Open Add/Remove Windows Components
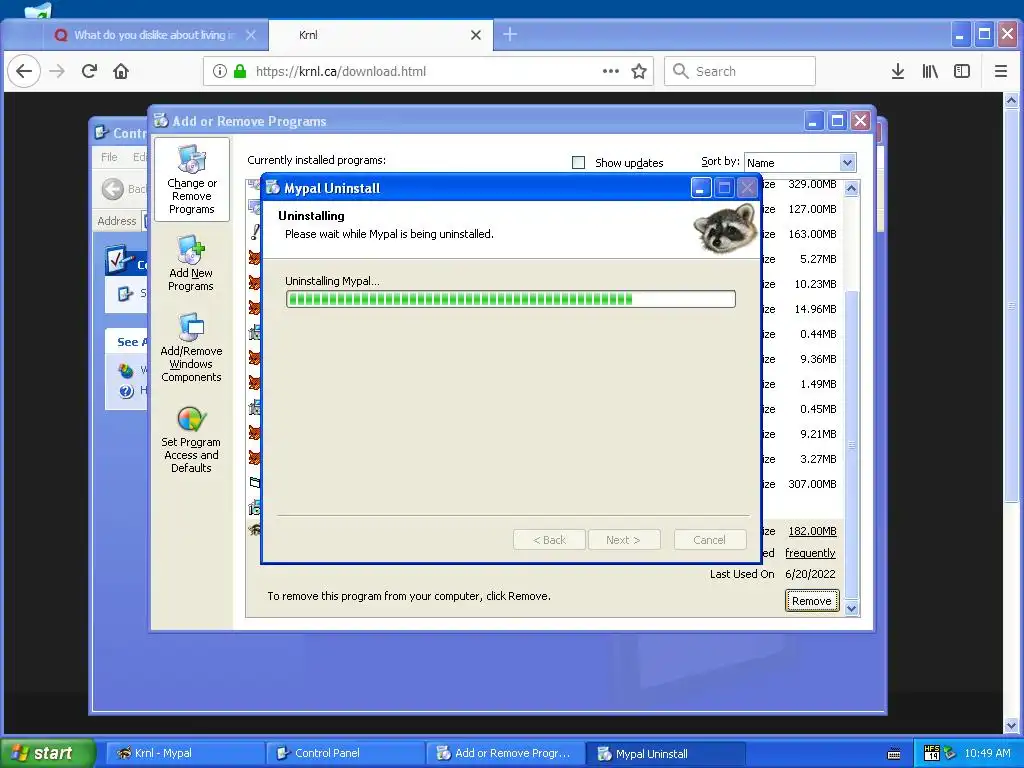1024x768 pixels. (191, 347)
